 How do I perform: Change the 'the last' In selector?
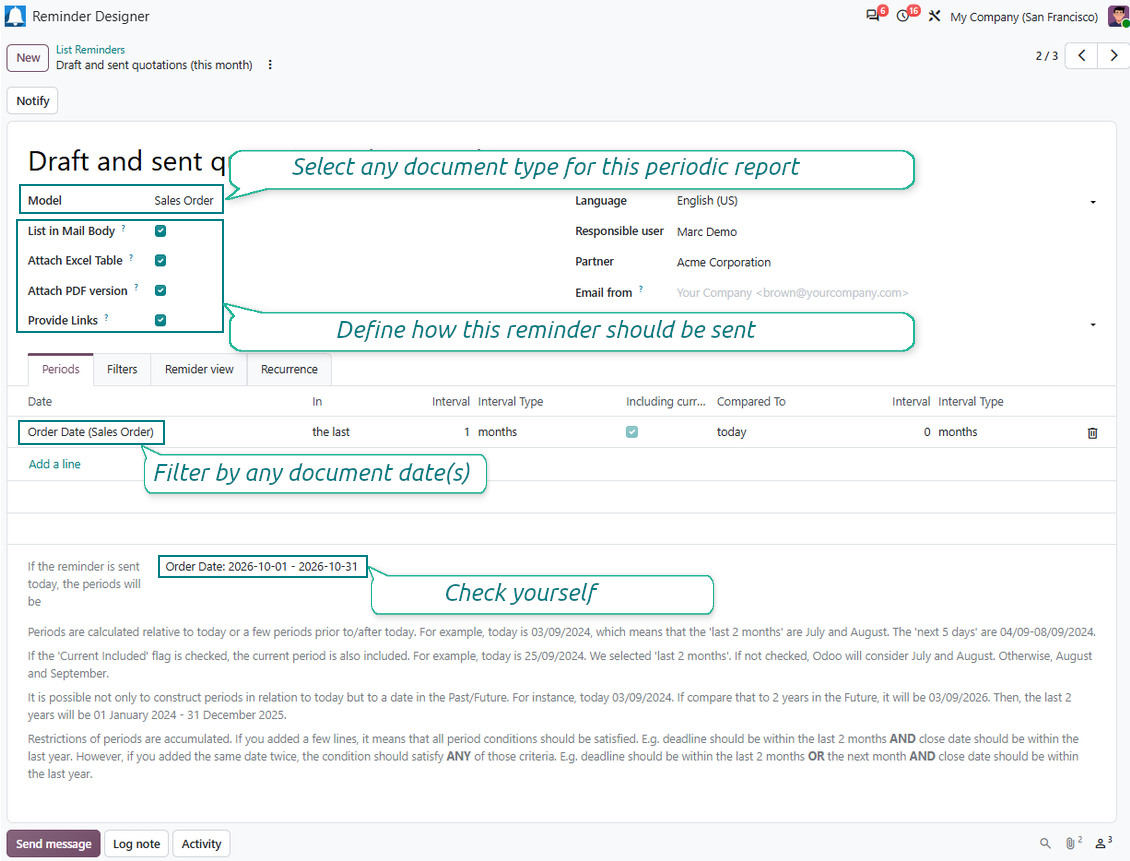tap(331, 432)
